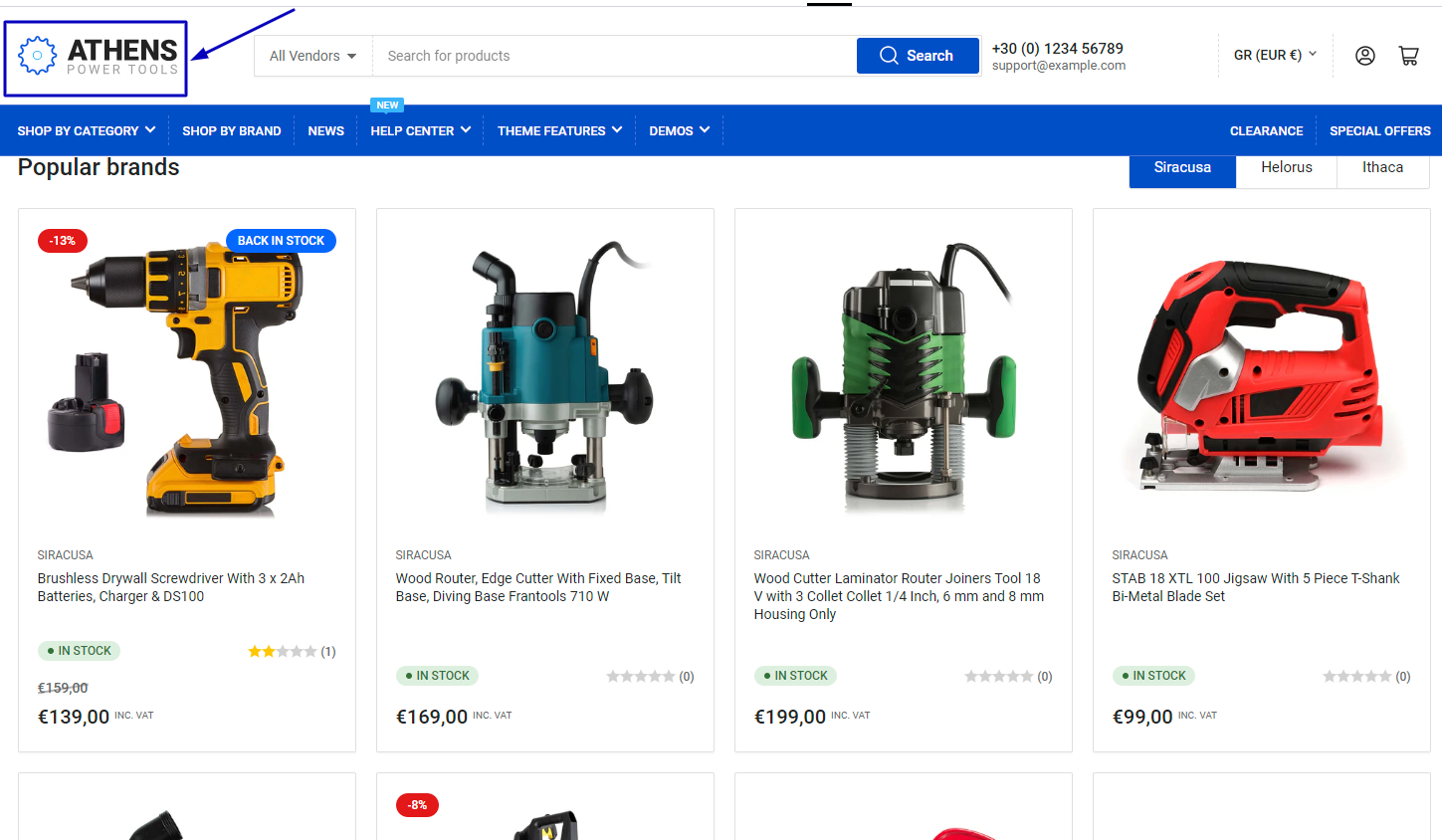Viewport: 1442px width, 840px height.
Task: Open the GR (EUR €) currency selector
Action: coord(1275,55)
